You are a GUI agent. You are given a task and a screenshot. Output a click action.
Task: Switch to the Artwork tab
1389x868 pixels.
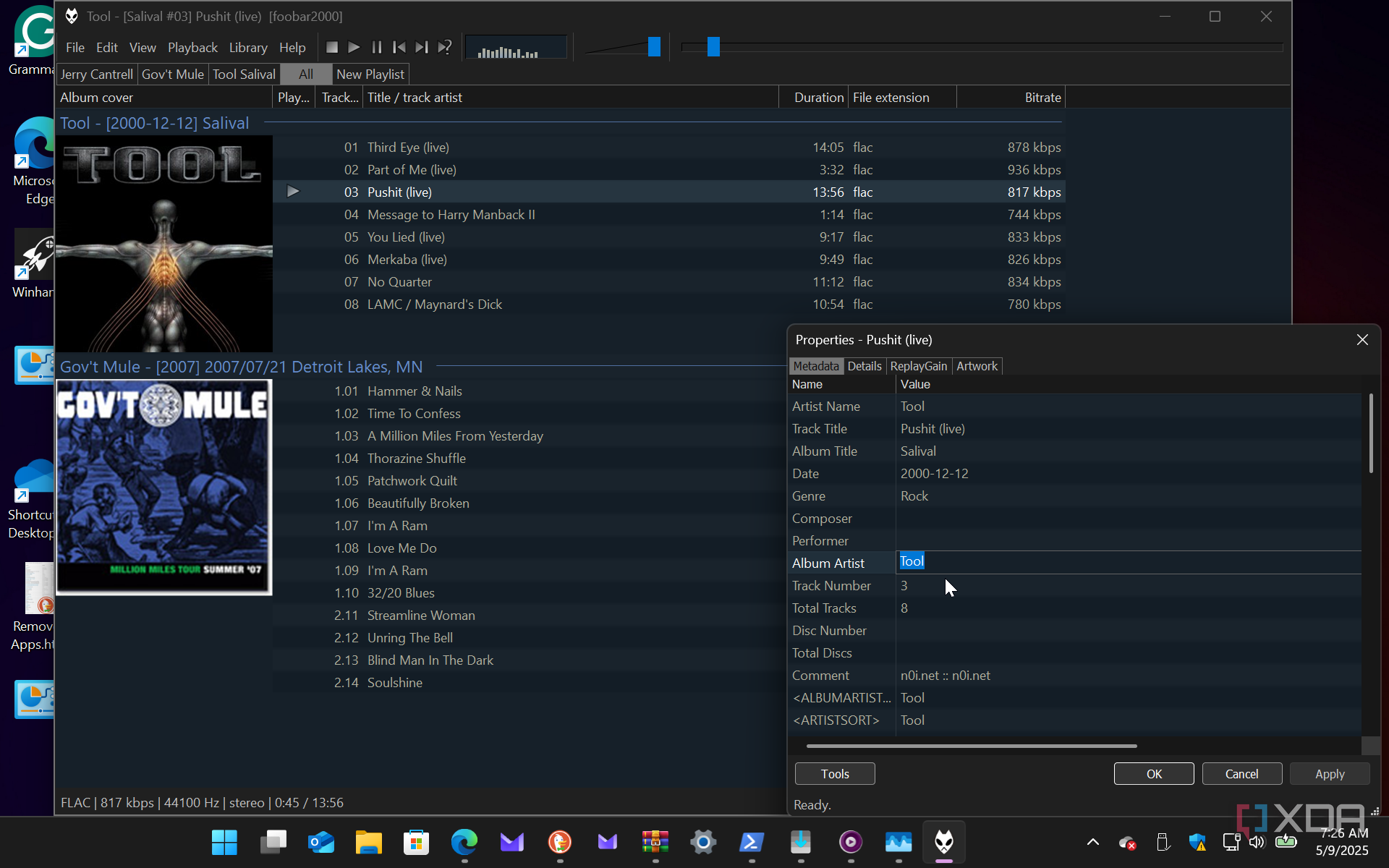977,366
